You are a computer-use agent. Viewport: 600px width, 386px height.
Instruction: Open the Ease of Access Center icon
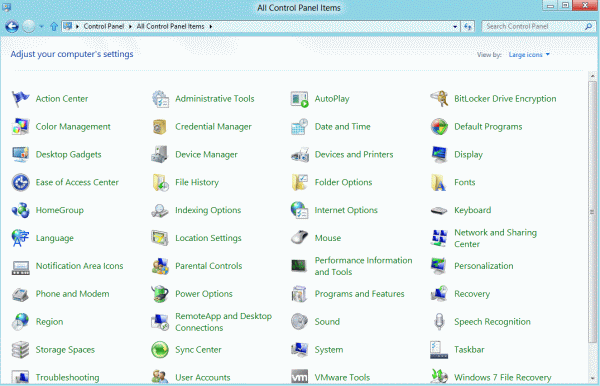coord(20,182)
